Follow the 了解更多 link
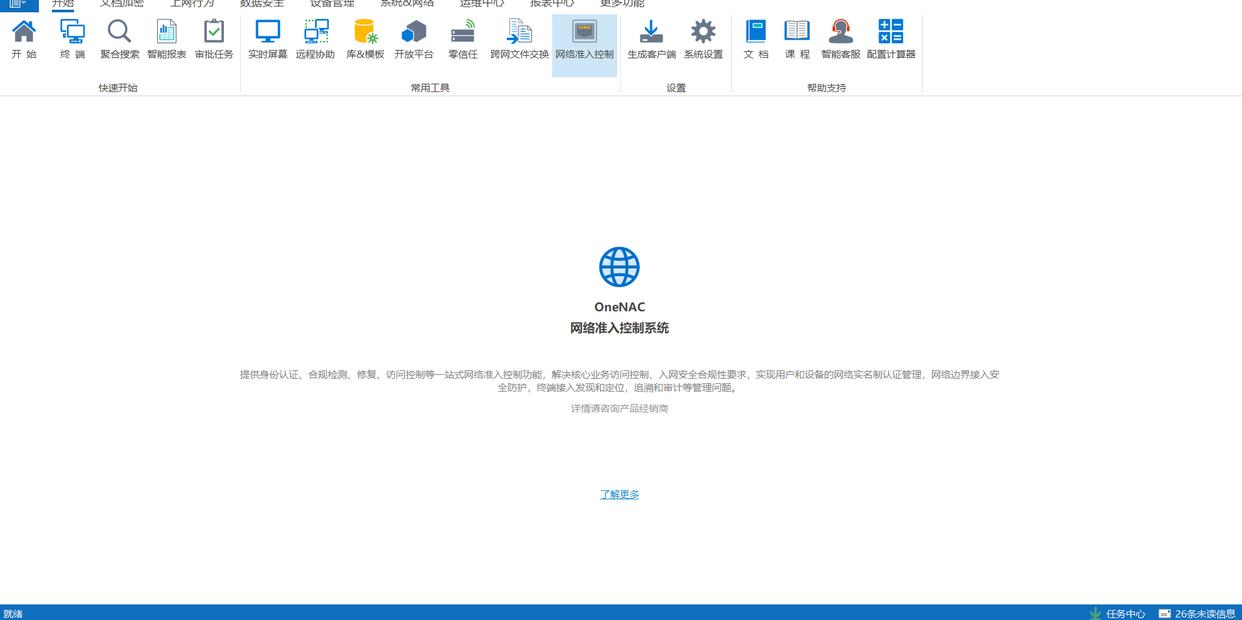The image size is (1242, 620). [620, 494]
